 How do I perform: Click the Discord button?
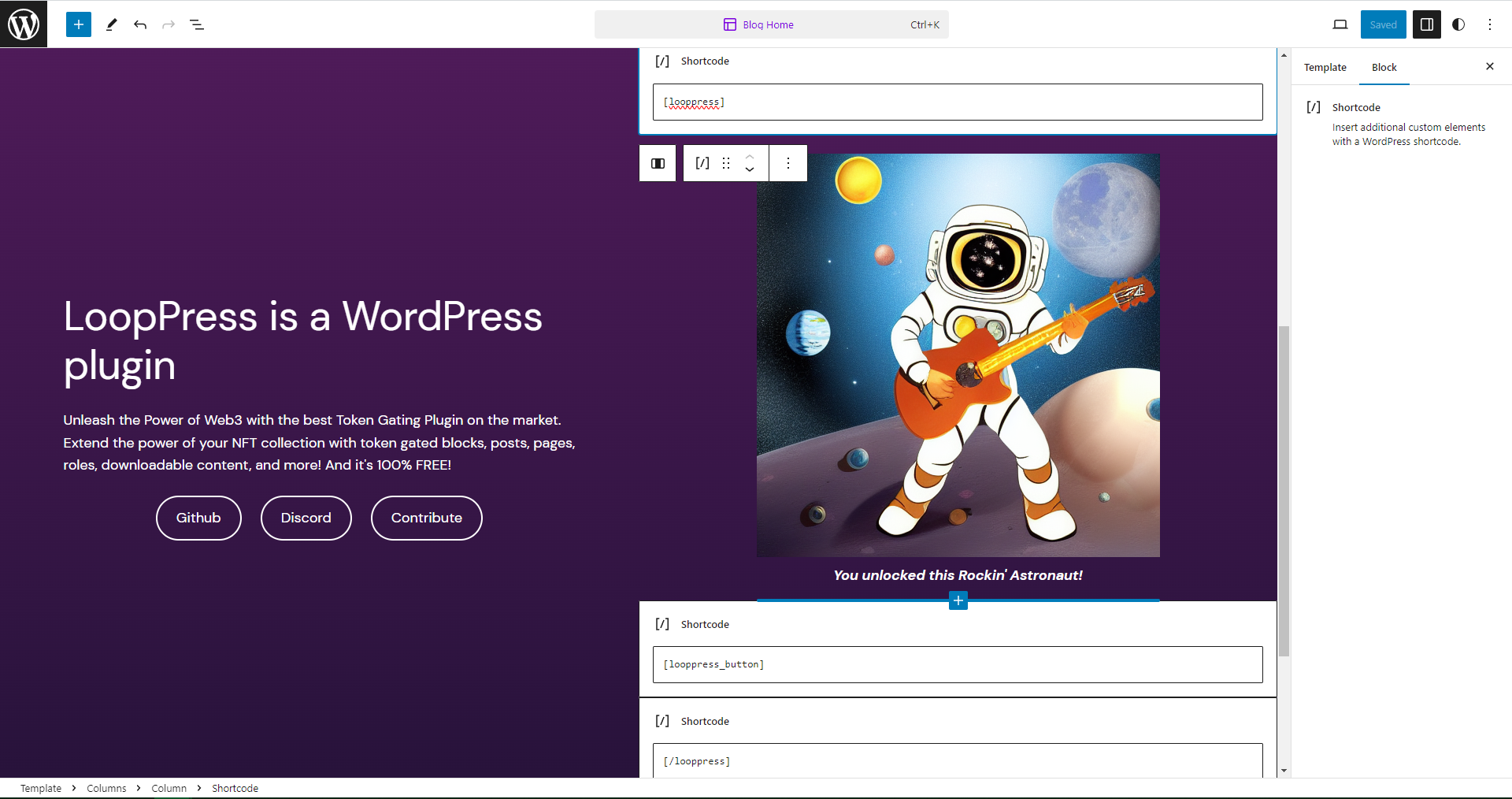306,518
